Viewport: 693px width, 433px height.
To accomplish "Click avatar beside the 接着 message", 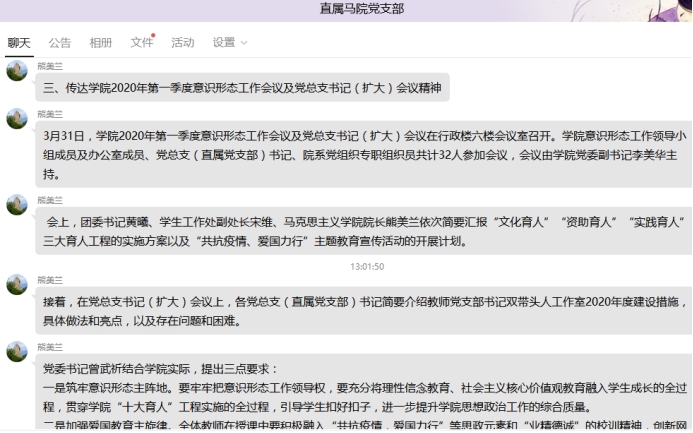I will pyautogui.click(x=17, y=284).
